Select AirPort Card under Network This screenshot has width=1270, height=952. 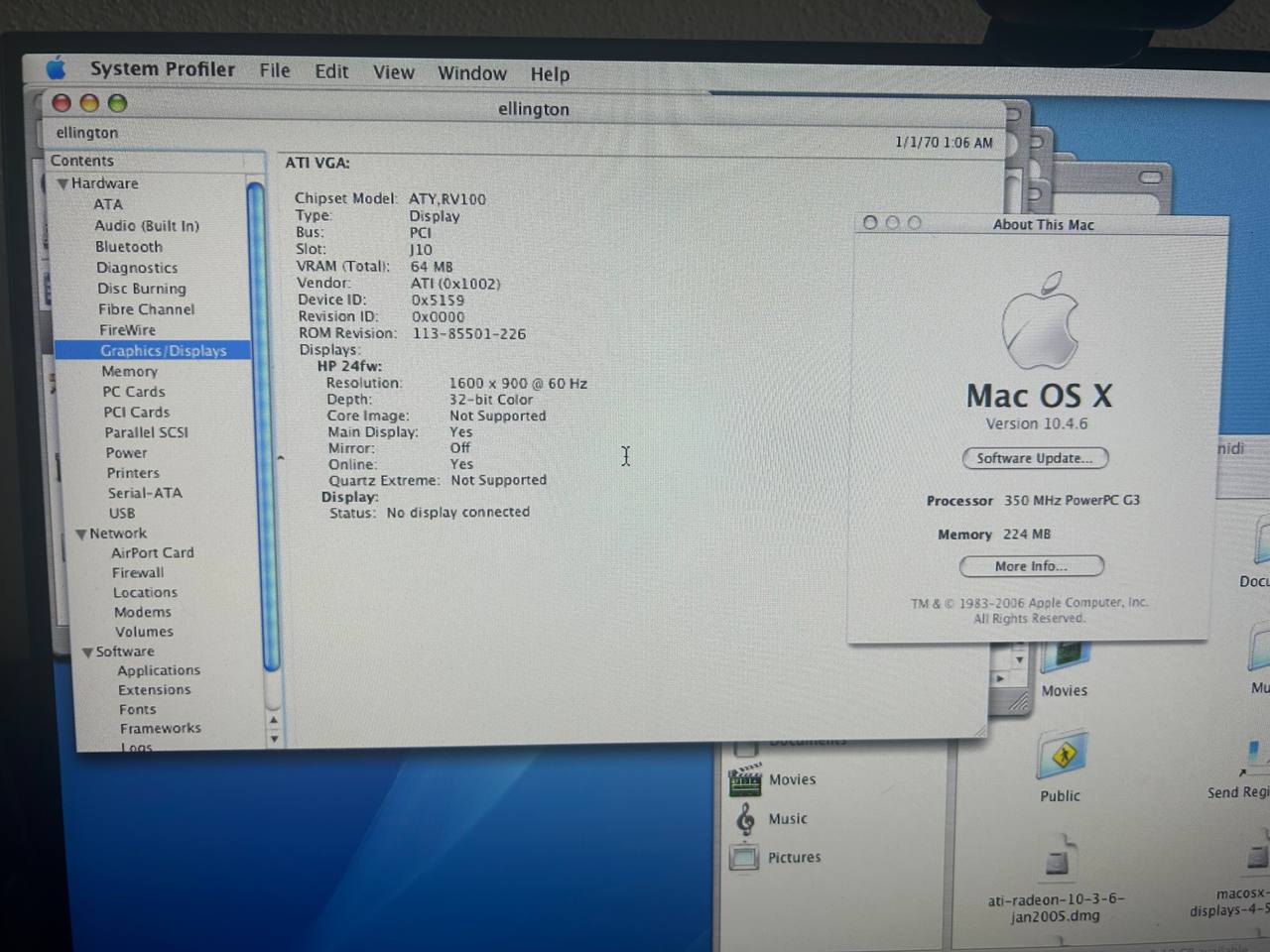click(x=152, y=553)
